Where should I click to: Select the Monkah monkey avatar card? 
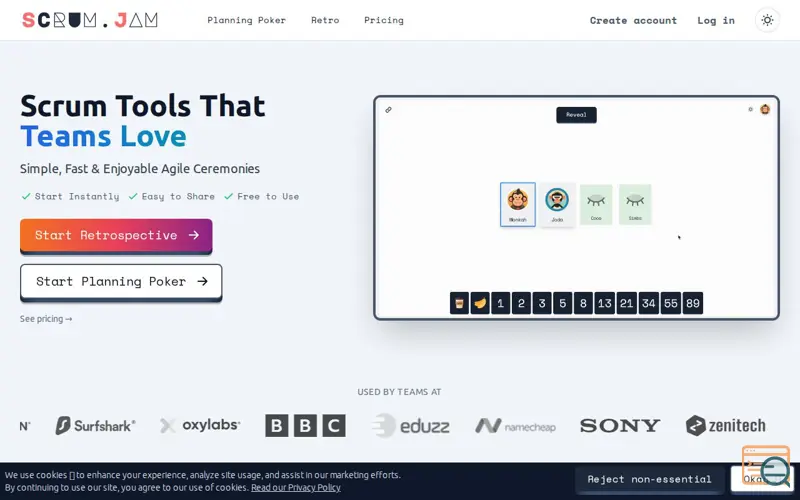click(518, 204)
